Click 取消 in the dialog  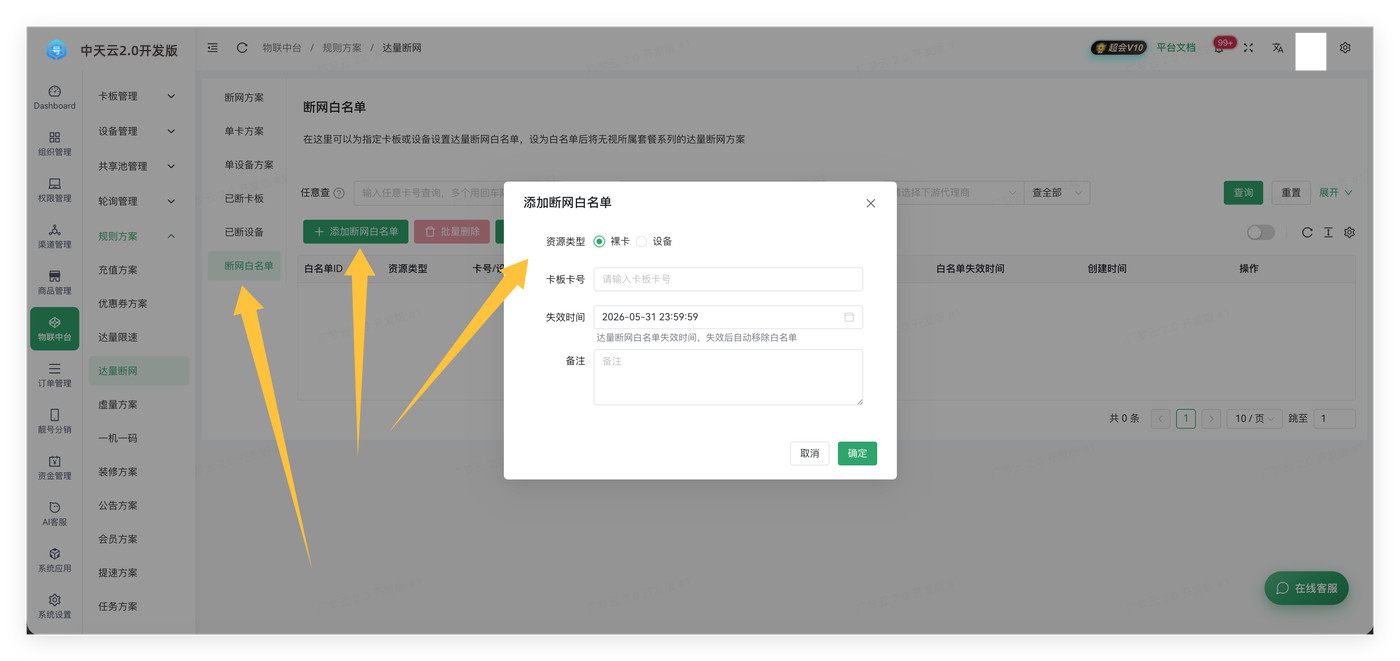(809, 453)
